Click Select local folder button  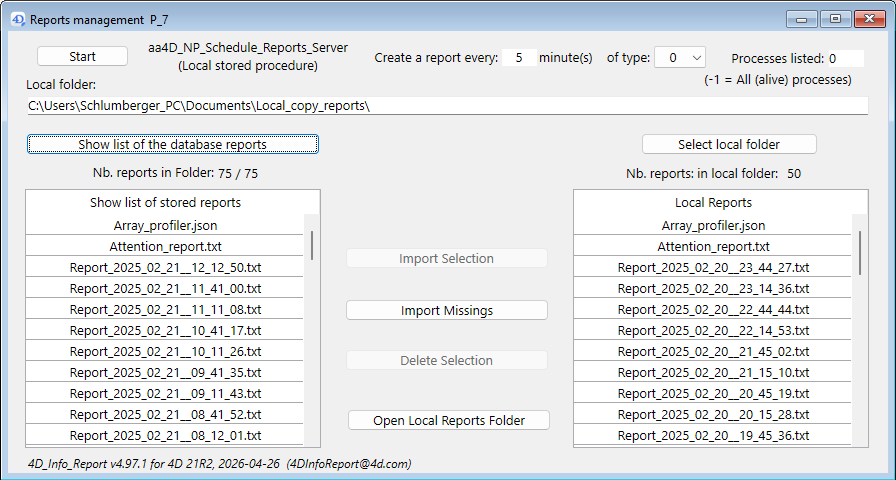(x=729, y=144)
